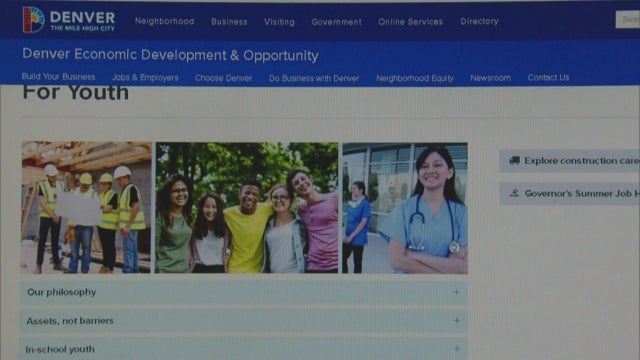Open the Government menu
The height and width of the screenshot is (360, 640).
pos(336,22)
